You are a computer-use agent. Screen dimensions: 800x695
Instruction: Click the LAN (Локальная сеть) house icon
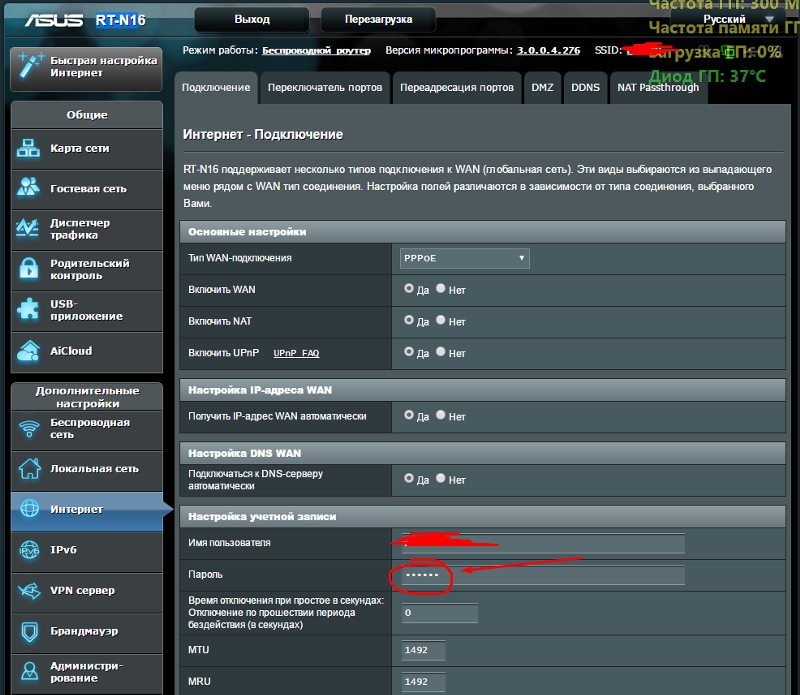click(x=30, y=468)
